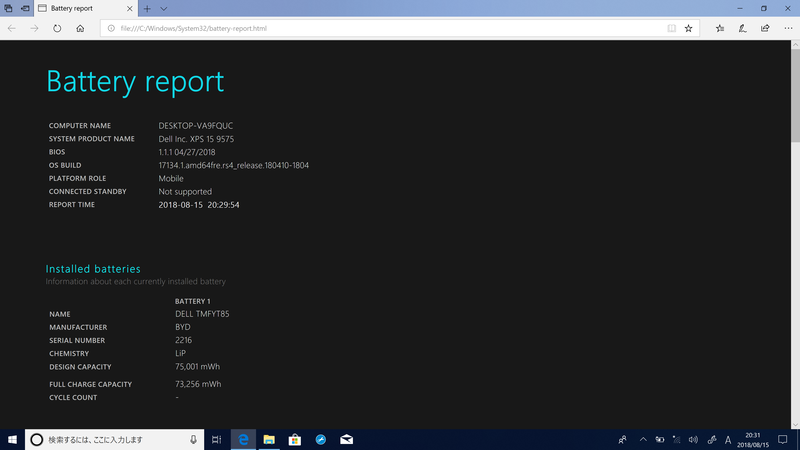The width and height of the screenshot is (800, 450).
Task: Click the pen workspace tray icon
Action: tap(712, 439)
